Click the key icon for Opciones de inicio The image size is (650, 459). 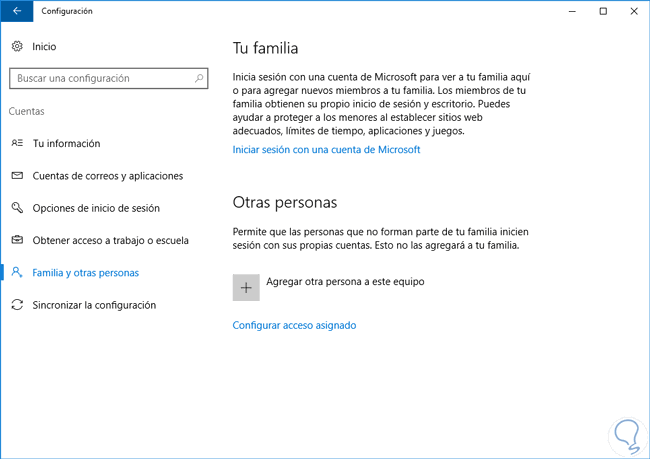point(17,208)
